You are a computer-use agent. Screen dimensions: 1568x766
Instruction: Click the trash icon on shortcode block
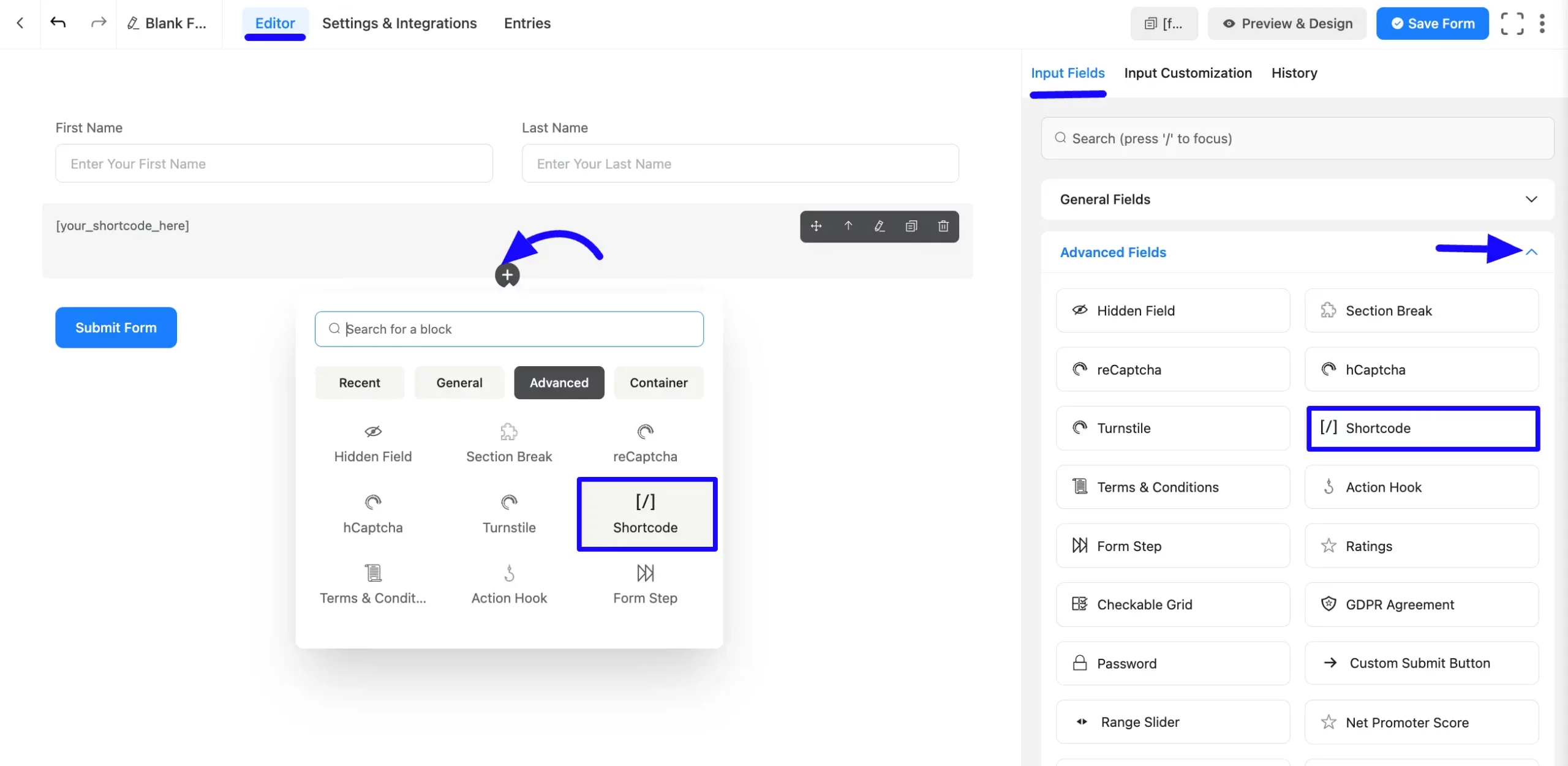943,226
